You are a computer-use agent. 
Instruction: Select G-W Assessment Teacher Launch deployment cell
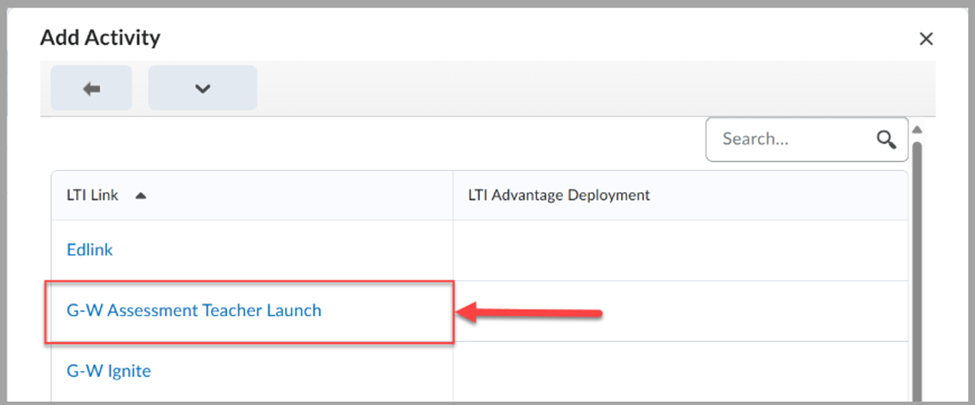(x=680, y=310)
